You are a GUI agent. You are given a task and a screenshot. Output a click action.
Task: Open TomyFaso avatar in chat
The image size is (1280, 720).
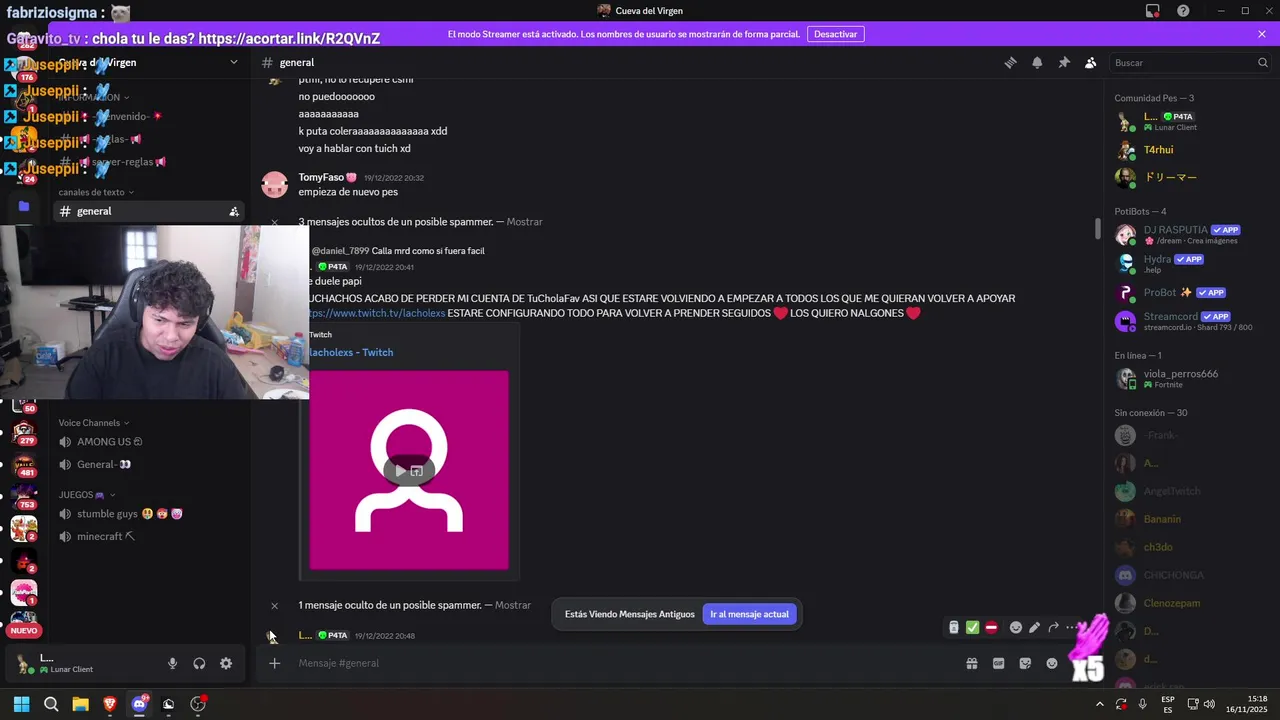point(274,184)
